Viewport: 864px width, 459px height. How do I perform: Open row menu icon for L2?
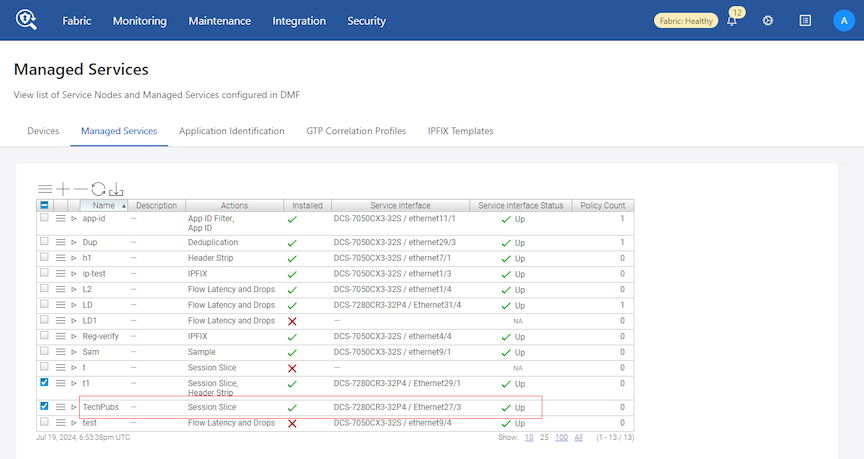pyautogui.click(x=61, y=289)
